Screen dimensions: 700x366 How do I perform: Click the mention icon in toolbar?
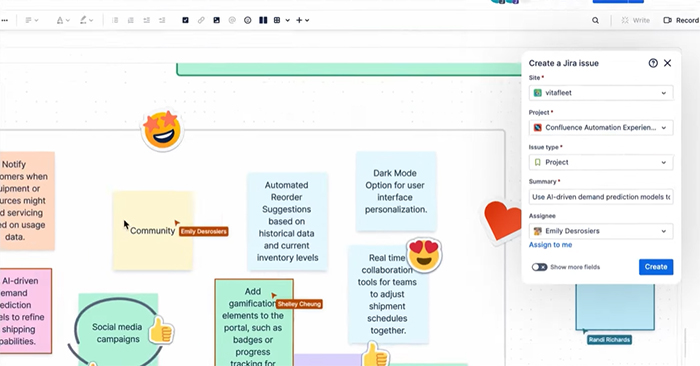point(232,20)
